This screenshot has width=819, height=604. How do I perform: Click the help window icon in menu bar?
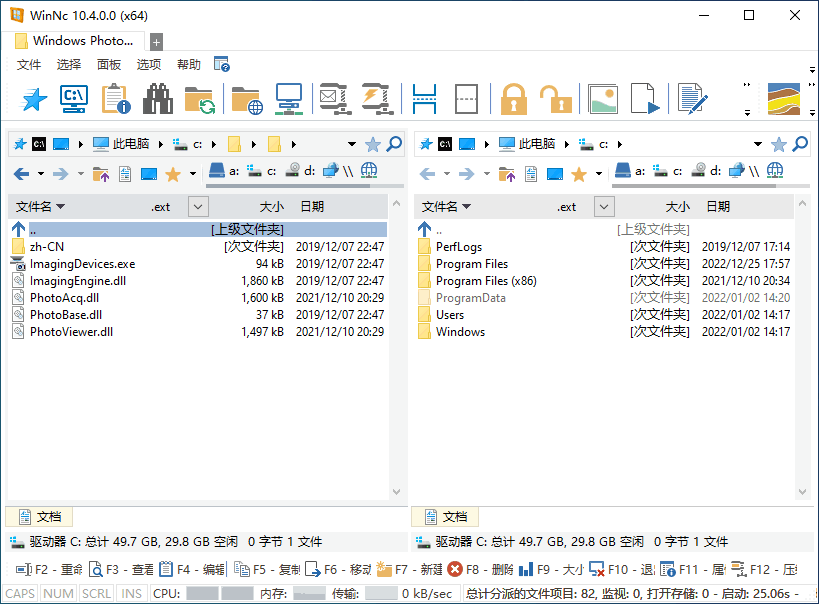click(222, 64)
